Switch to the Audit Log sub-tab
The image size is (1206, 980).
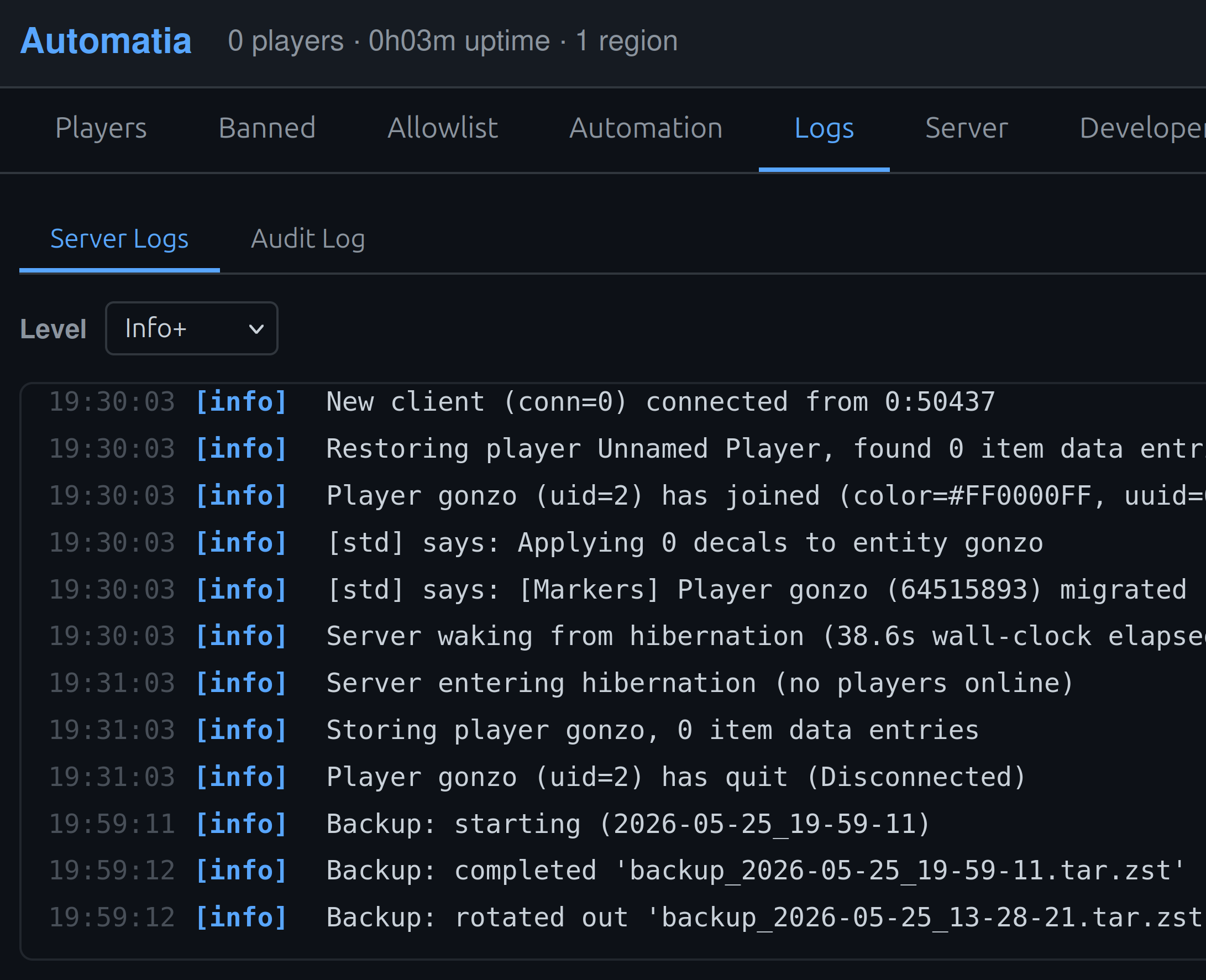pos(307,239)
